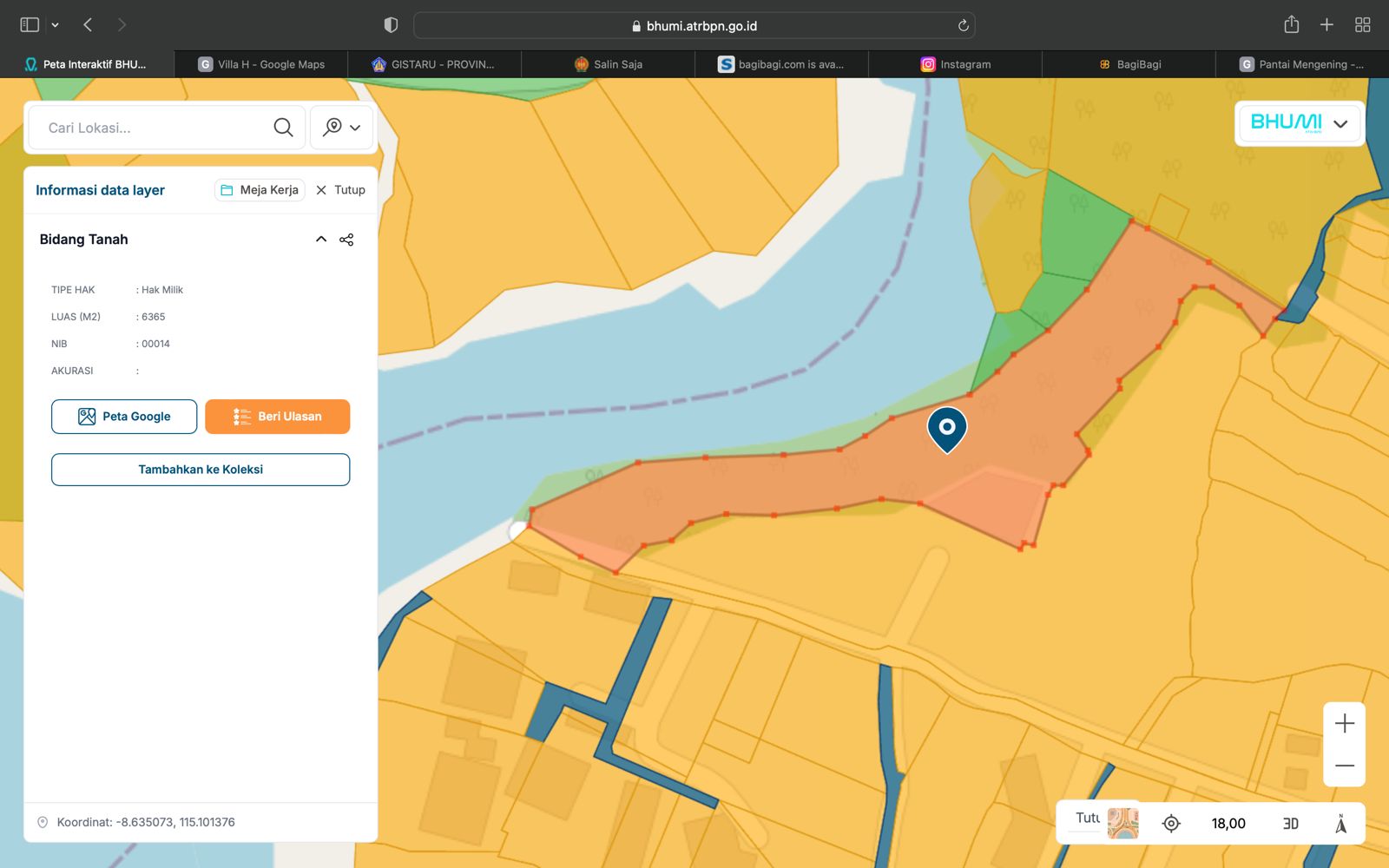Open the location pin dropdown
This screenshot has width=1389, height=868.
[342, 128]
